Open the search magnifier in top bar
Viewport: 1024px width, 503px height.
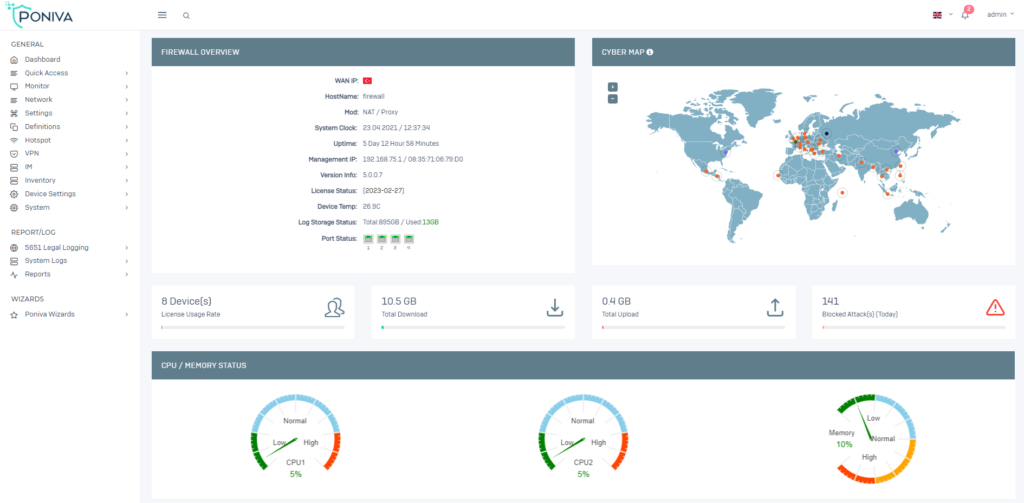[x=186, y=15]
